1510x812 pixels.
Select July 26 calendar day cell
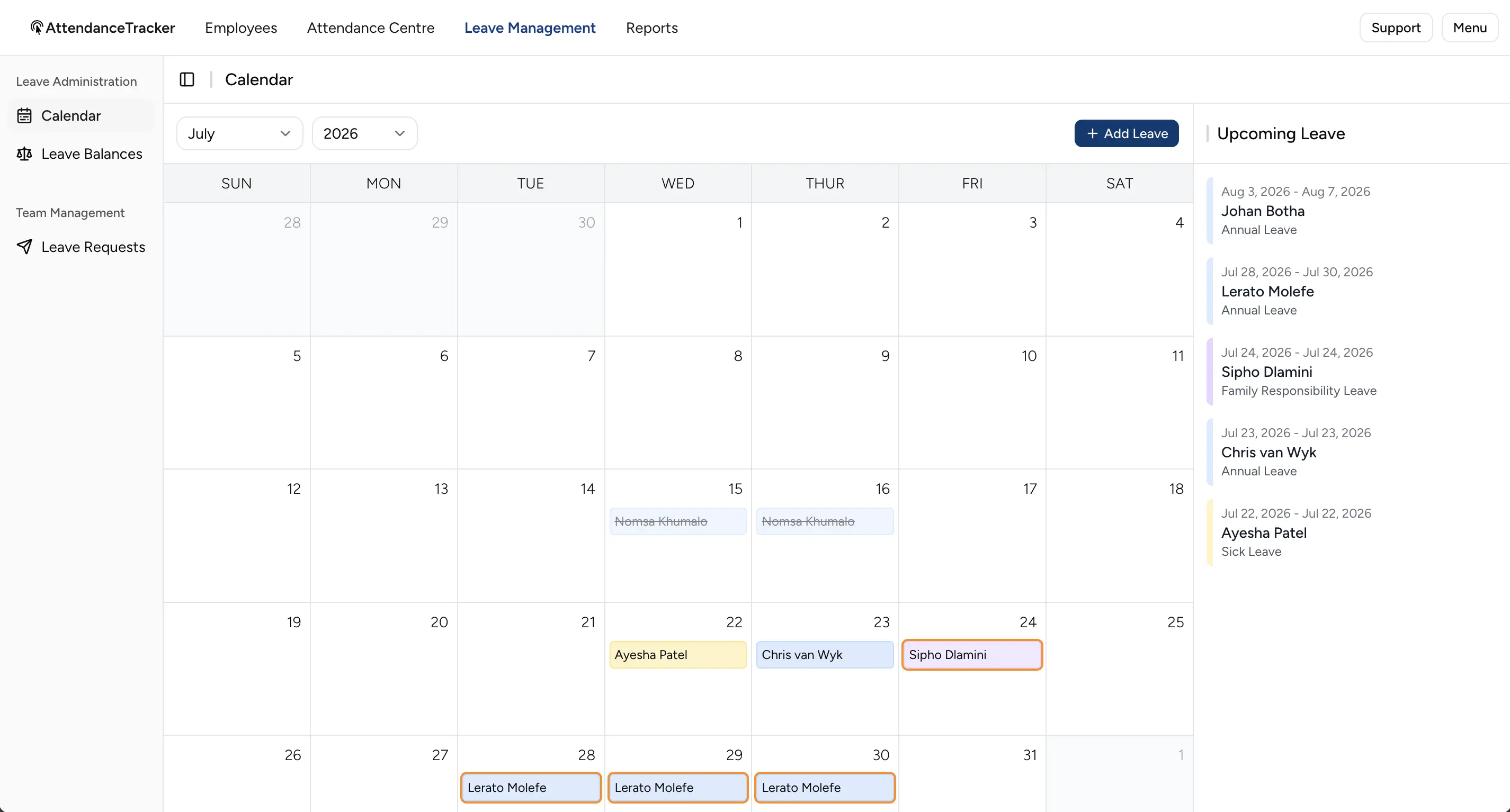[x=237, y=774]
